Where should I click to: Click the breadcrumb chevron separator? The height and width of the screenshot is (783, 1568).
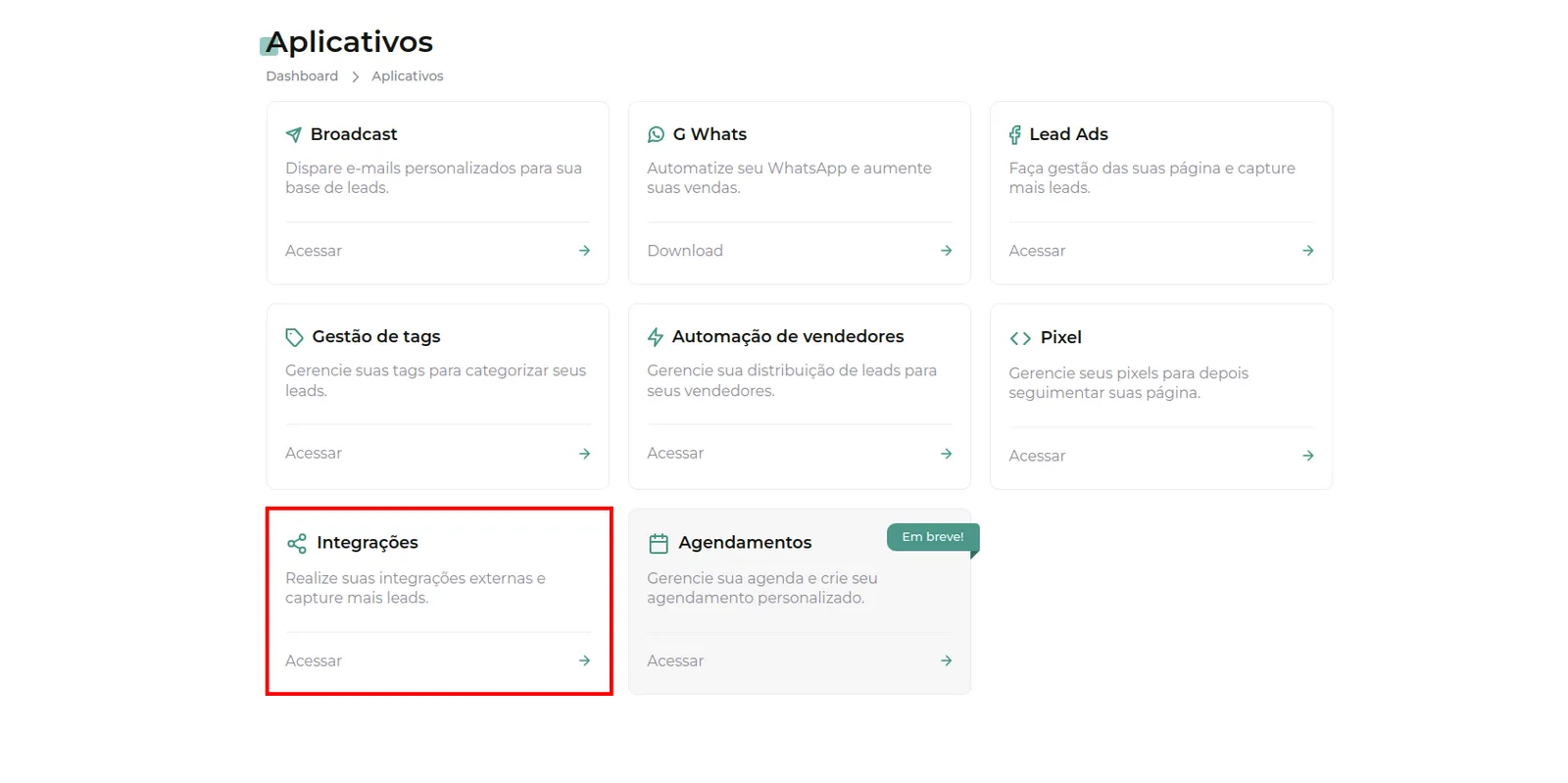pos(355,76)
